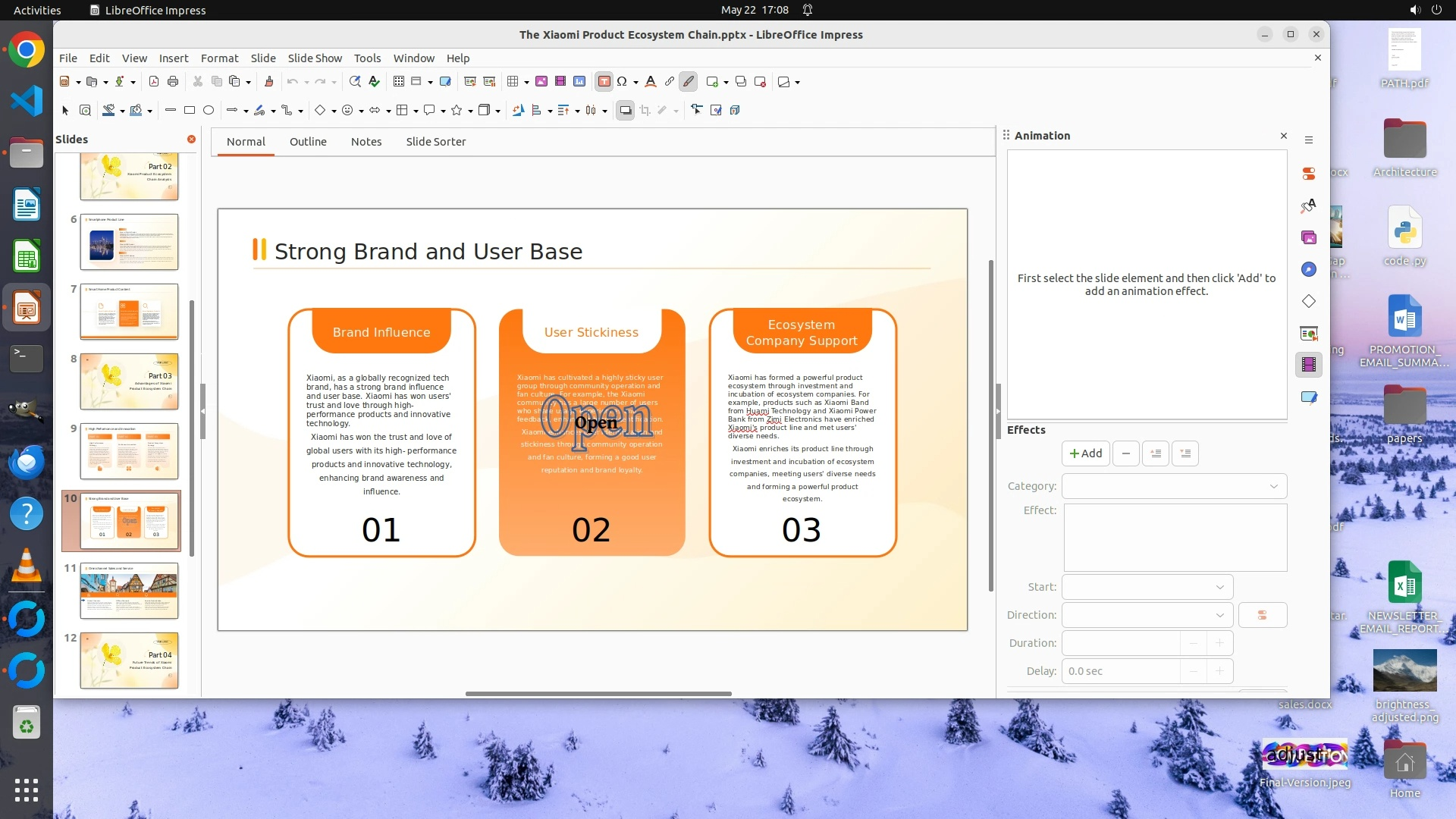1456x819 pixels.
Task: Expand the Category dropdown in Animation panel
Action: coord(1174,486)
